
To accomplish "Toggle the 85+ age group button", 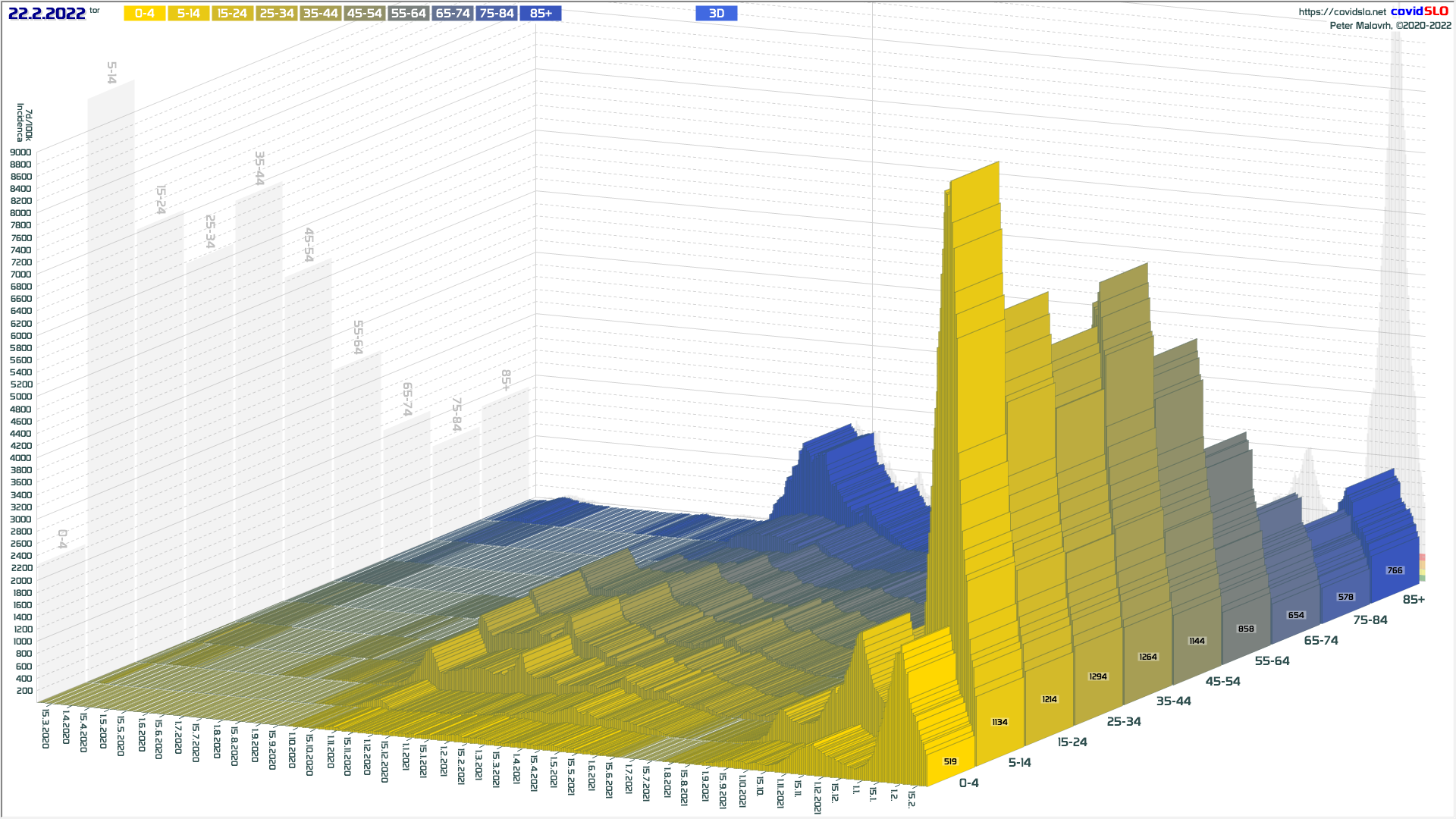I will point(541,14).
